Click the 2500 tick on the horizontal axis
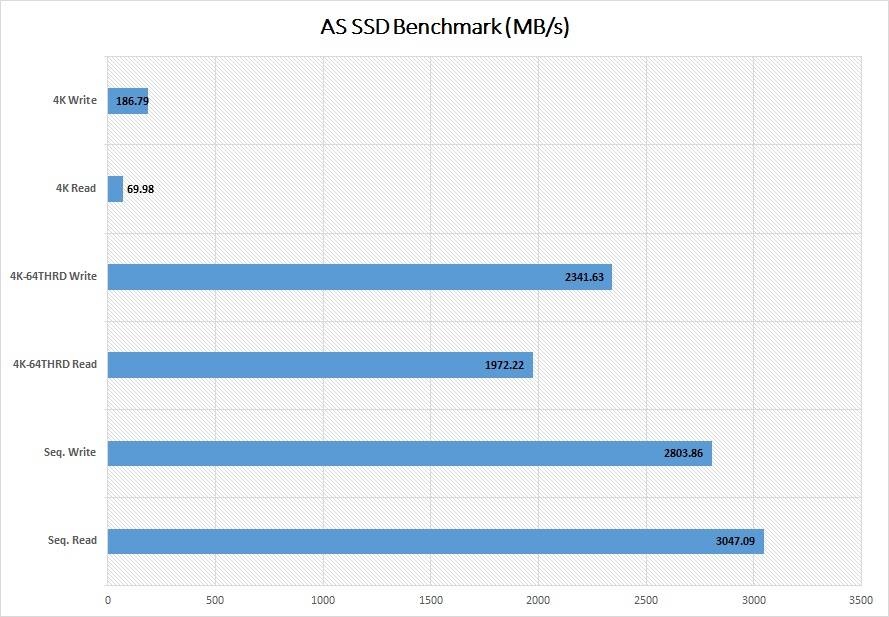Viewport: 889px width, 617px height. [646, 600]
